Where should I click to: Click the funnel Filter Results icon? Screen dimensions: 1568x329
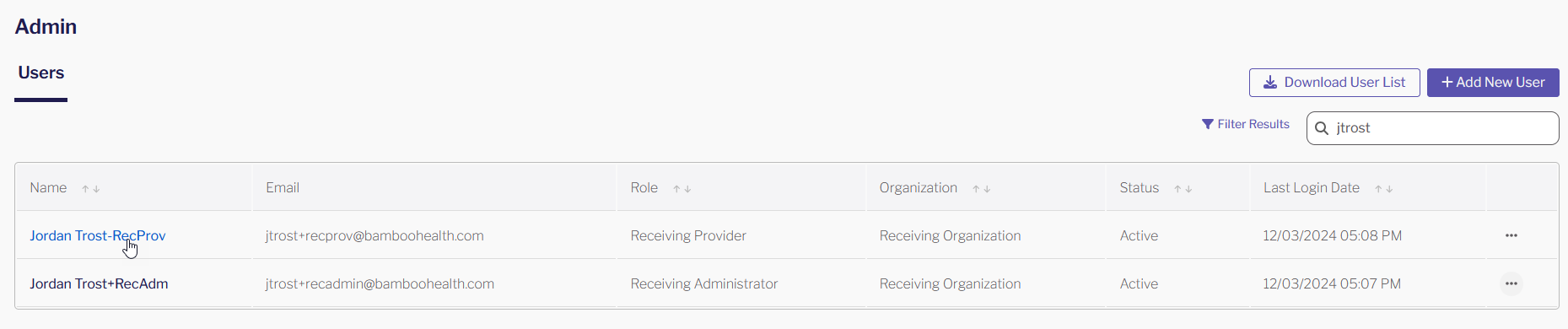(1208, 124)
